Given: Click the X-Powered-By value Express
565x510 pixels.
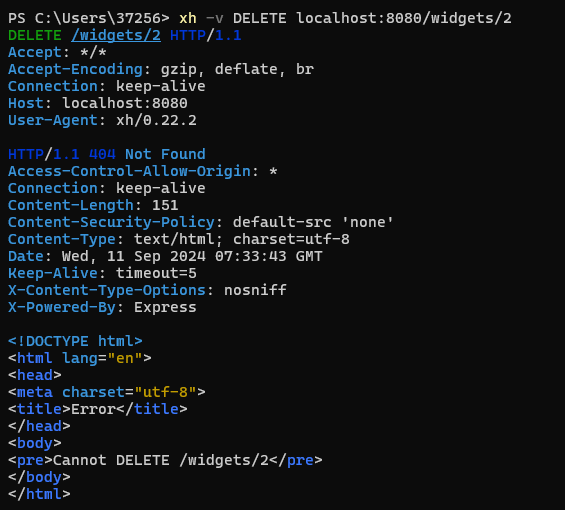Looking at the screenshot, I should coord(165,307).
